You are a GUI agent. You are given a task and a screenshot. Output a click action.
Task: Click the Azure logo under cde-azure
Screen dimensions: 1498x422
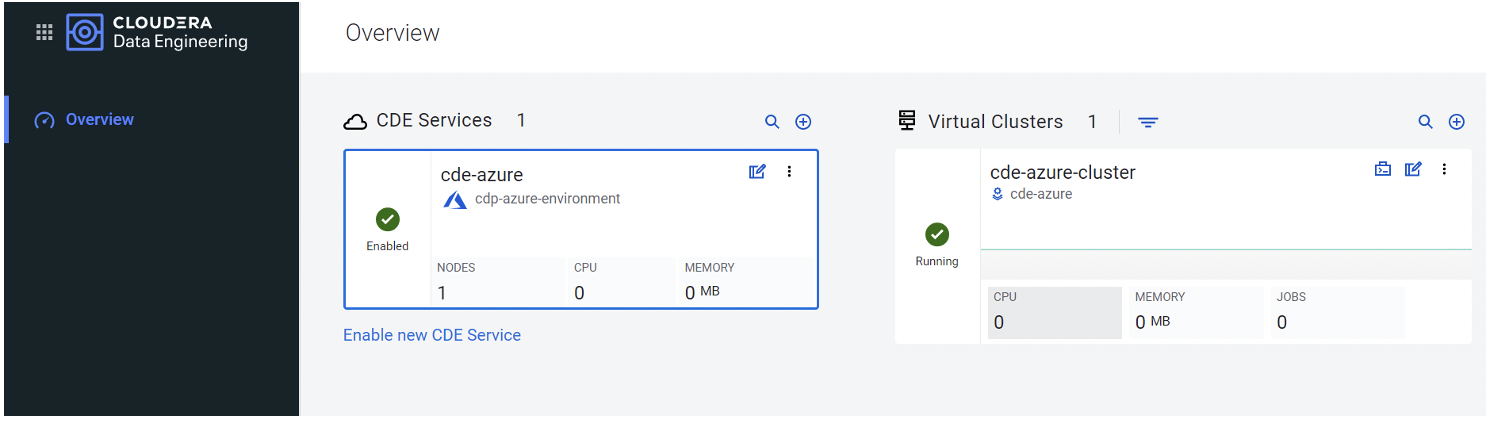point(455,200)
